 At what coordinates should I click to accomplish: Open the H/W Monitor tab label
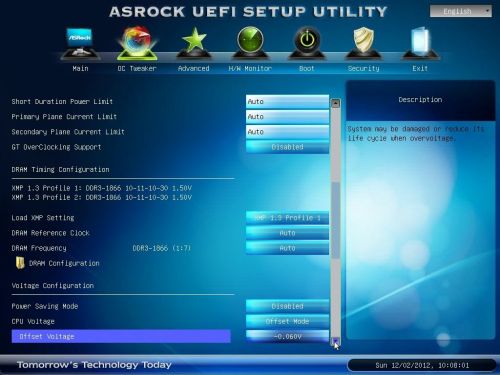click(x=250, y=68)
